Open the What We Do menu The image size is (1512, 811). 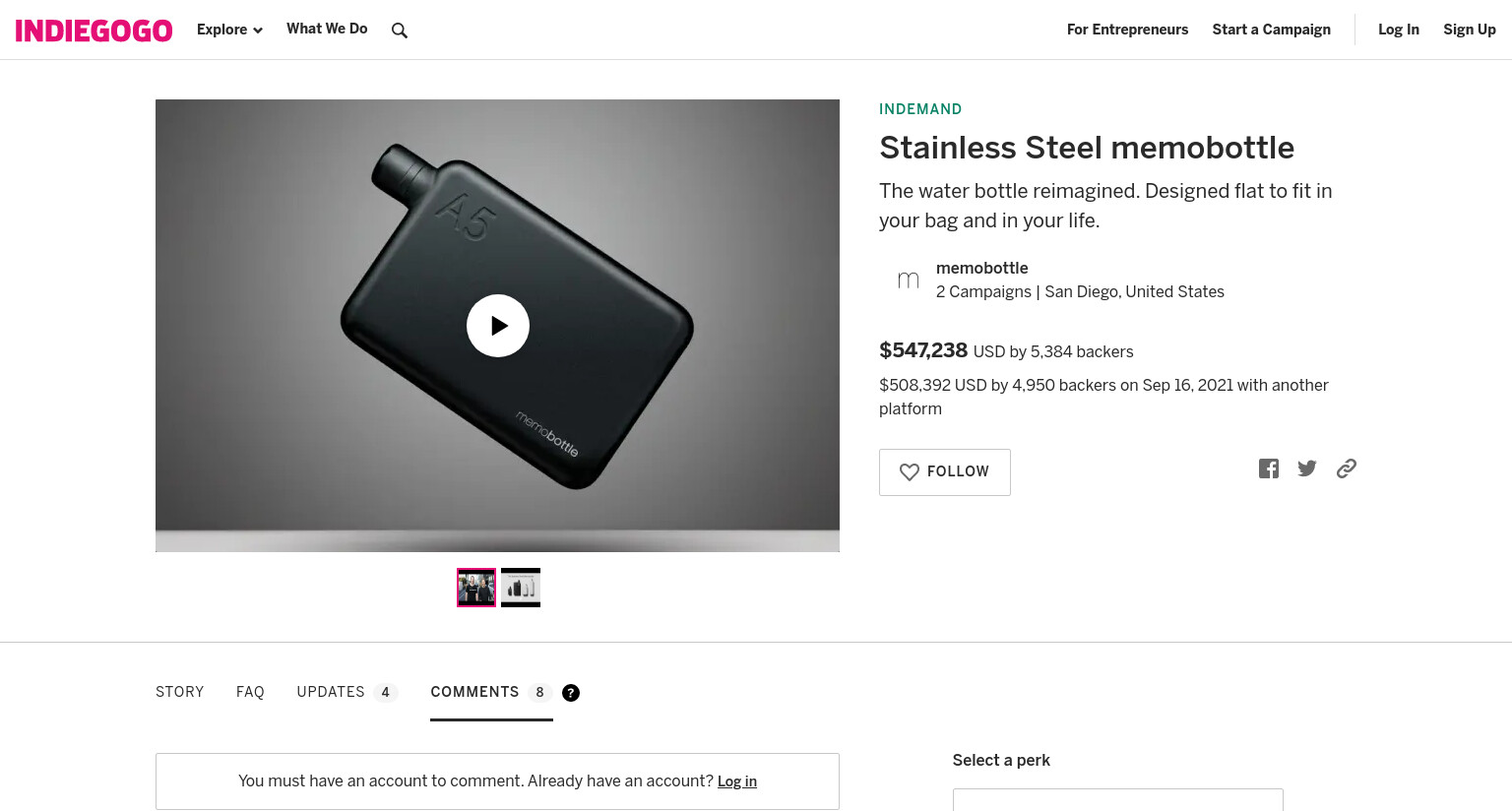coord(327,29)
